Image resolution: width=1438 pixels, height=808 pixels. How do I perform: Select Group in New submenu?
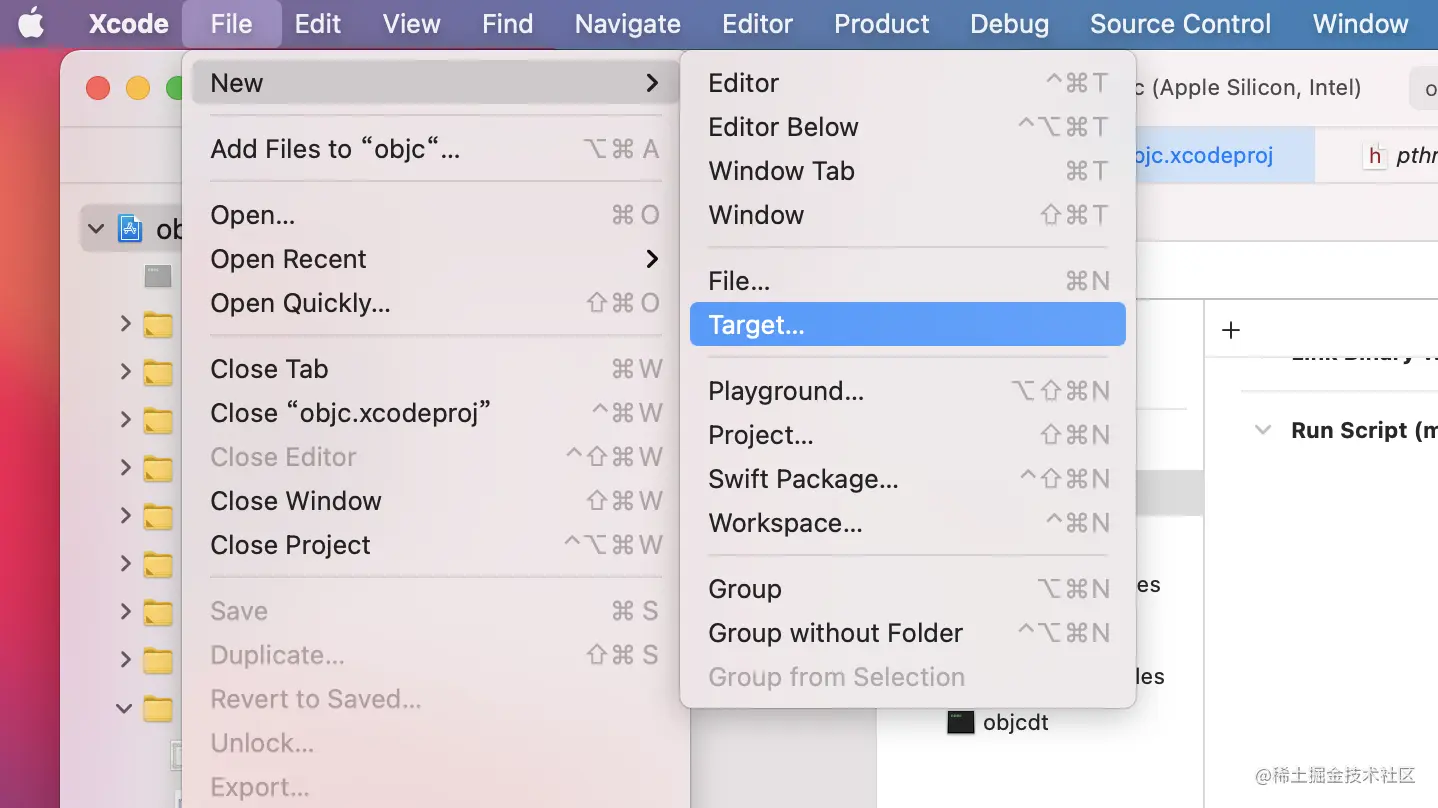(x=908, y=589)
